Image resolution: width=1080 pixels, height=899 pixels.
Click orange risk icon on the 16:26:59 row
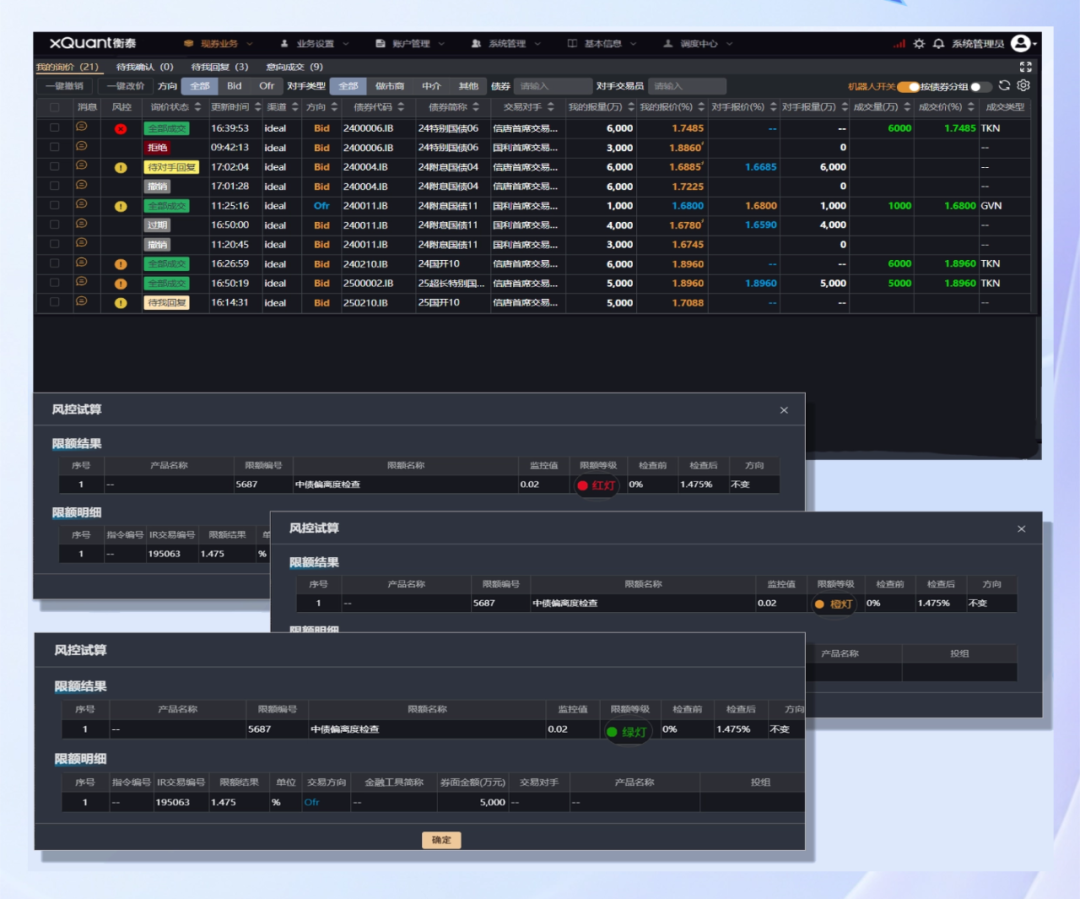pyautogui.click(x=121, y=265)
